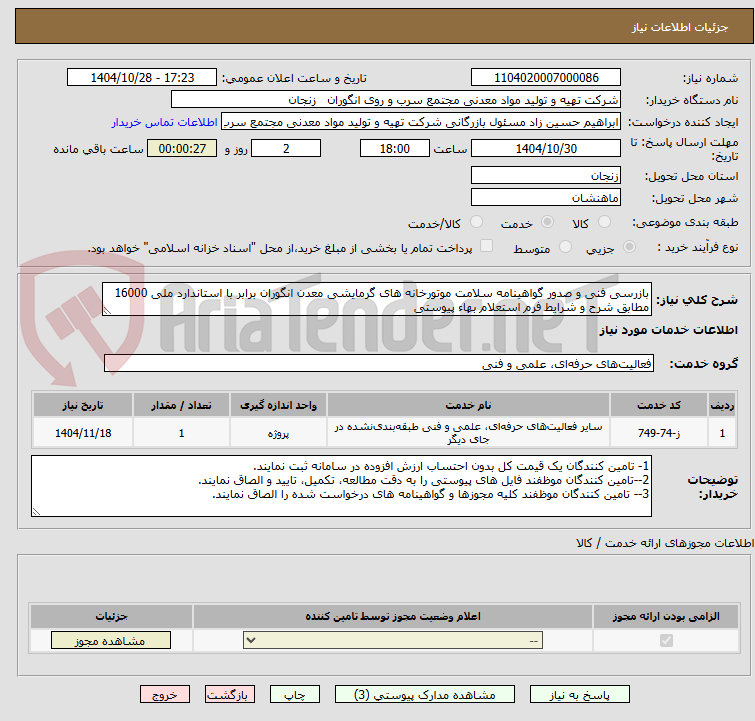Click the اعلام وضعیت مجوز توسط تامین کننده header
This screenshot has height=721, width=755.
tap(393, 616)
